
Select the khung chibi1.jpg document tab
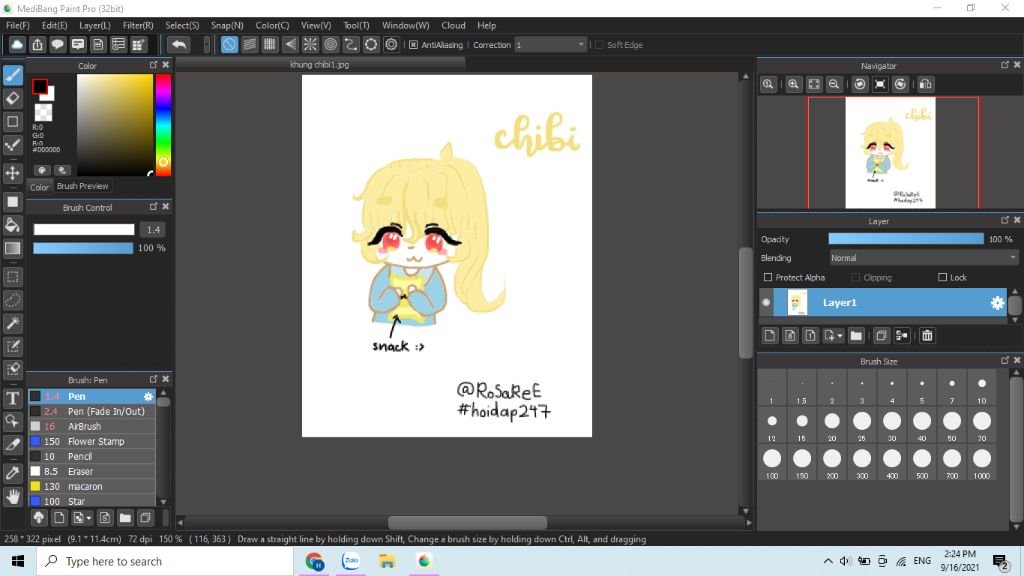coord(320,65)
